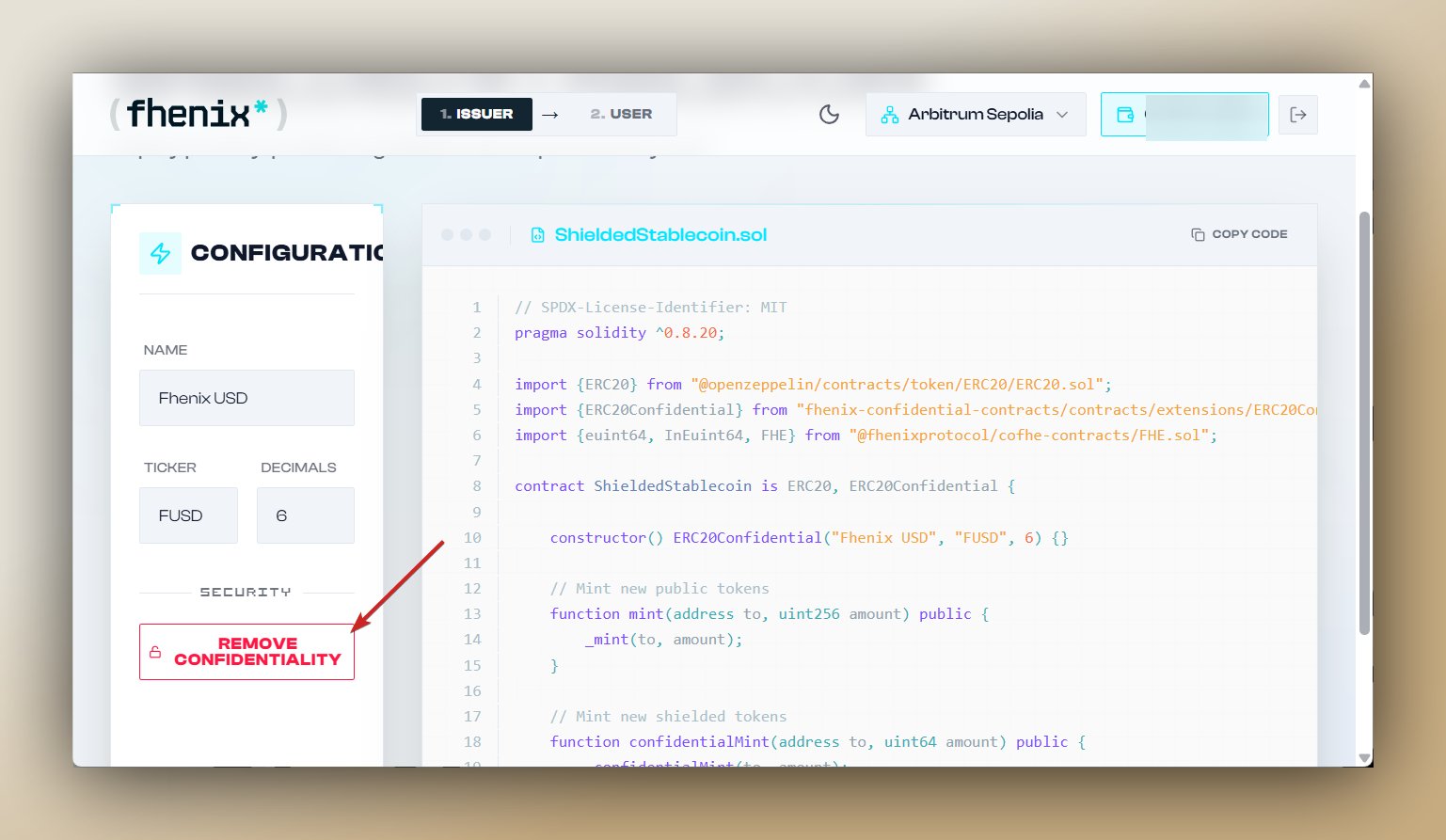Screen dimensions: 1446x840
Task: Click Remove Confidentiality button
Action: [246, 652]
